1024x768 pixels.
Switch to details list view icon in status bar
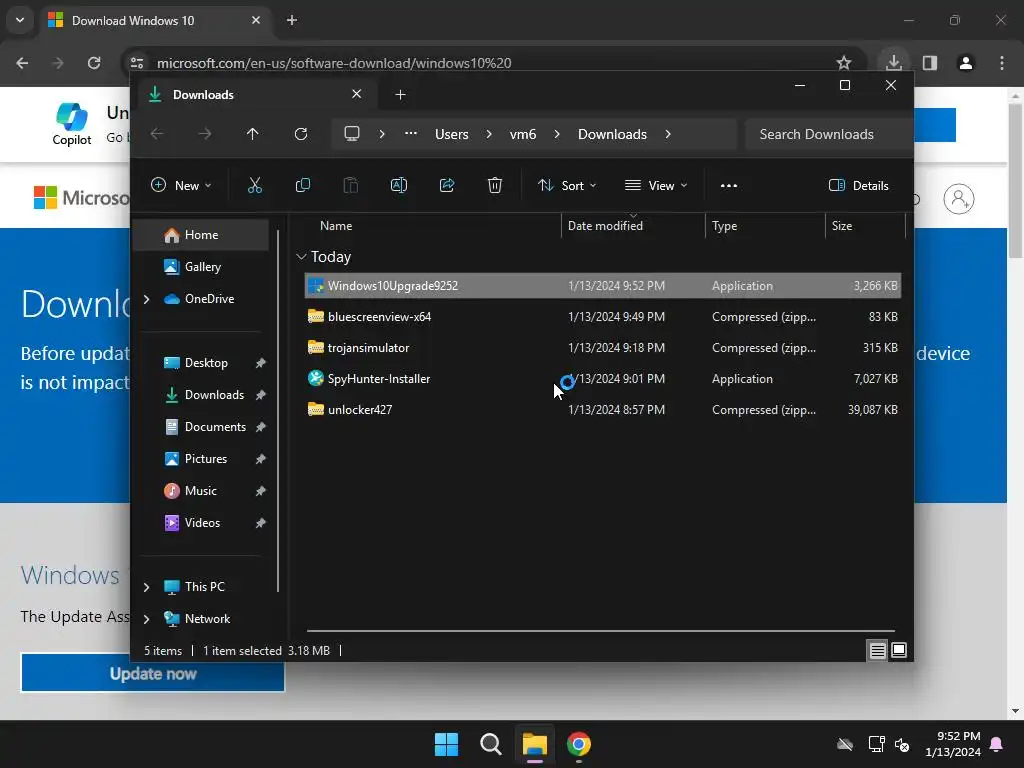pos(877,650)
